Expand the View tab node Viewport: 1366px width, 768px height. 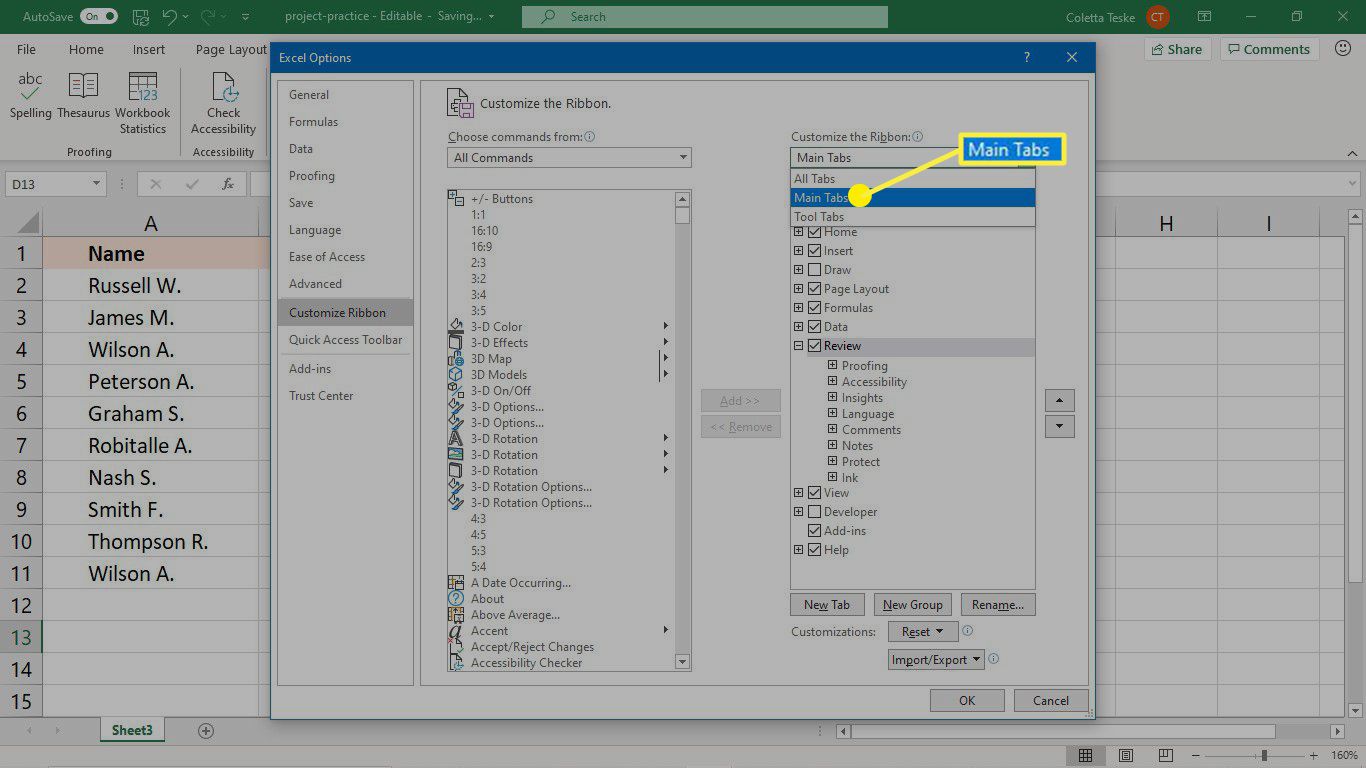[x=799, y=493]
